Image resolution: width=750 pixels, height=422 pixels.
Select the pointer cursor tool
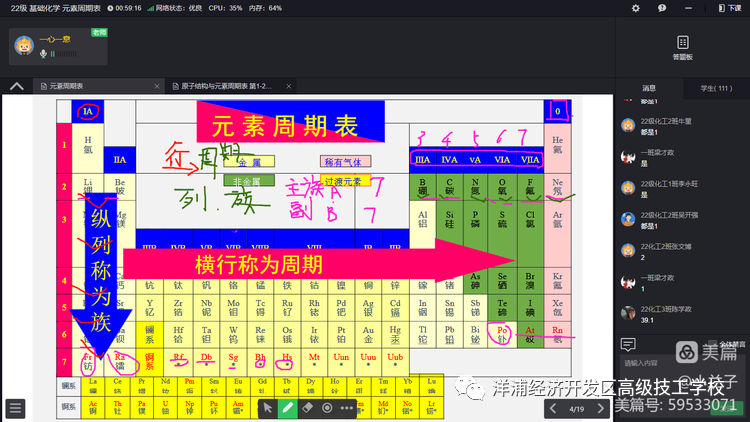[267, 408]
